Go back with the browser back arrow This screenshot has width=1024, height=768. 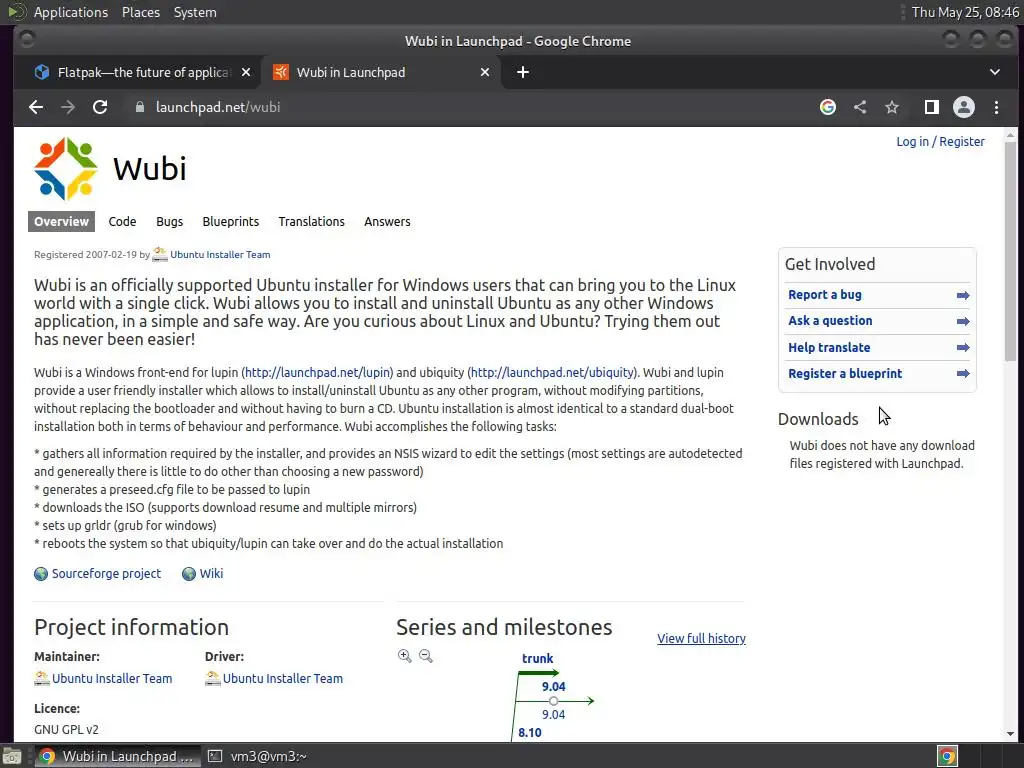[36, 107]
